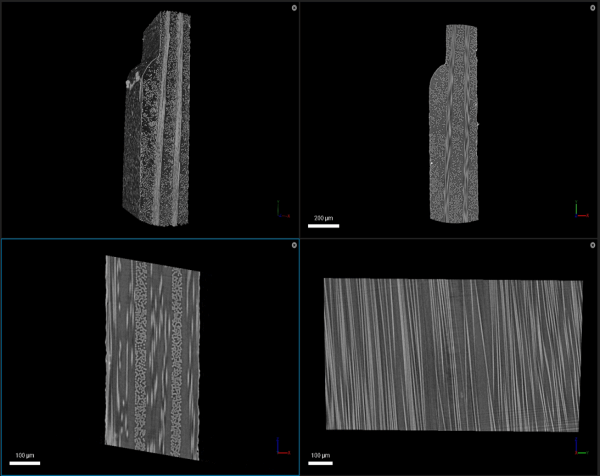Click the 100 µm scale bar in the bottom-left viewer
Screen dimensions: 600x476
[x=26, y=463]
